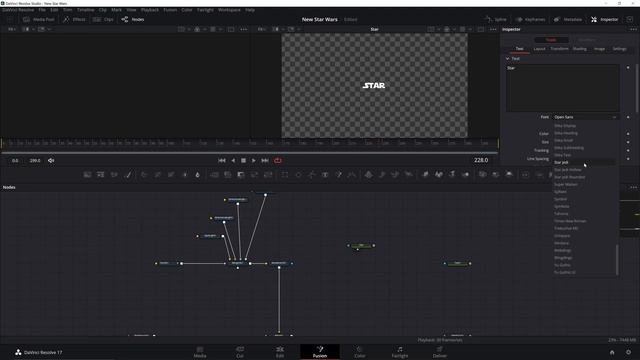Go to last frame
Image resolution: width=640 pixels, height=360 pixels.
pyautogui.click(x=265, y=161)
